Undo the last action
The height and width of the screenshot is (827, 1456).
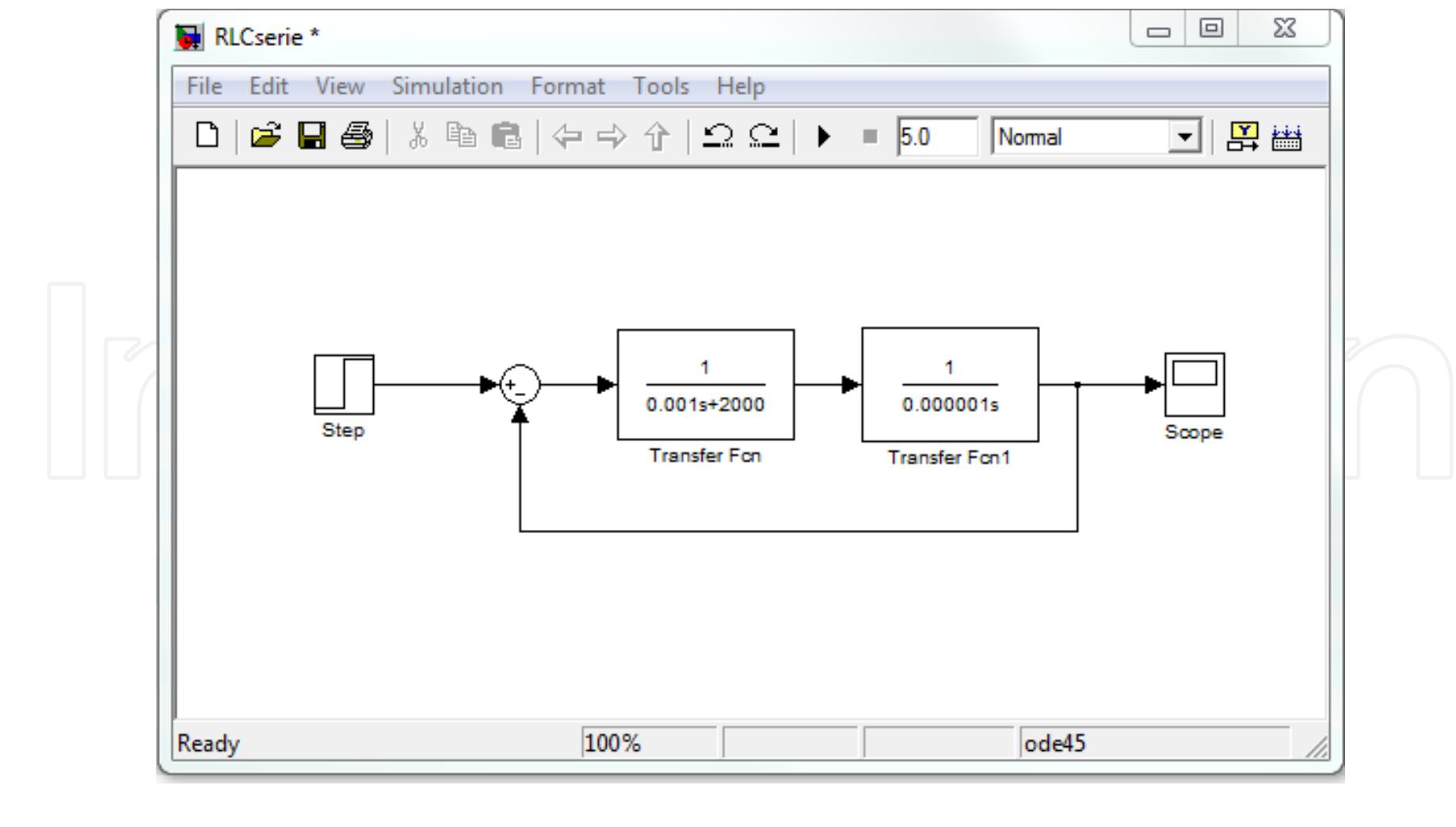pyautogui.click(x=718, y=136)
